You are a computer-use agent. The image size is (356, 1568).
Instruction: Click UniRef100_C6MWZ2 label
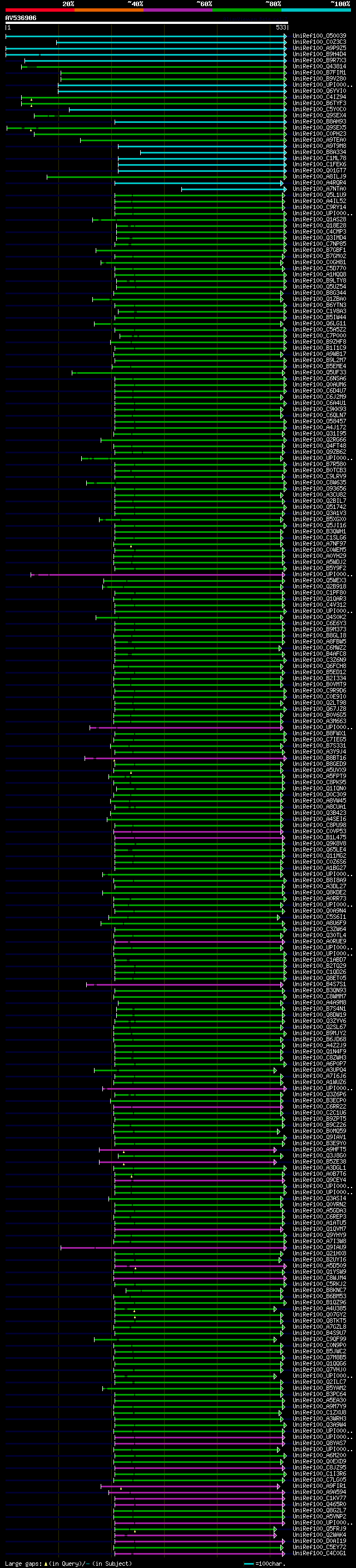coord(319,647)
